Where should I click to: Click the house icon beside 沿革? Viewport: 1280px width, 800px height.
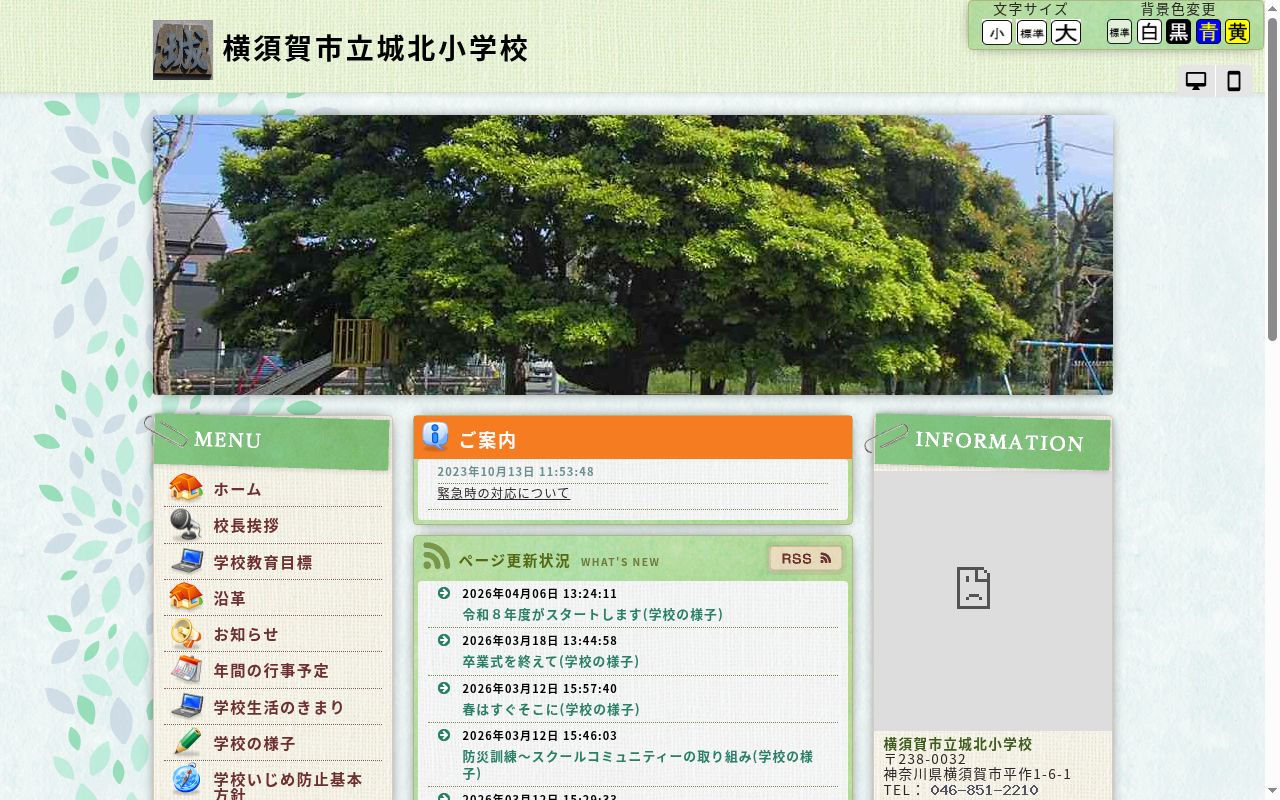pyautogui.click(x=186, y=597)
